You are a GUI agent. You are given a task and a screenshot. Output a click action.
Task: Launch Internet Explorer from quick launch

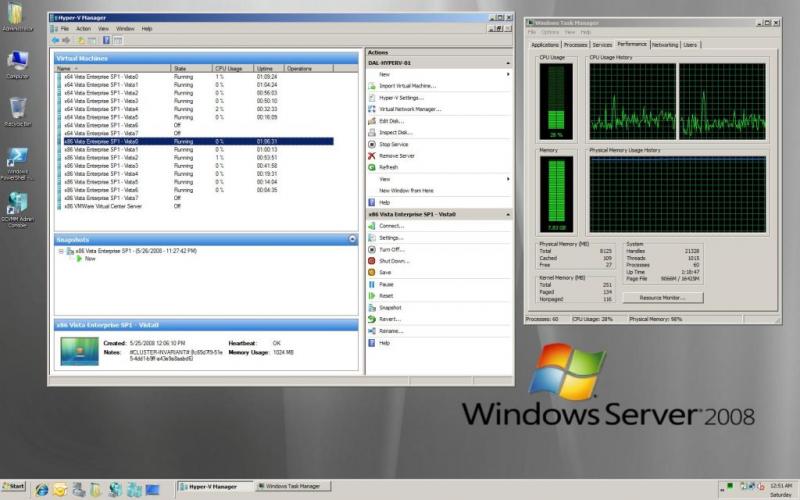pos(41,490)
